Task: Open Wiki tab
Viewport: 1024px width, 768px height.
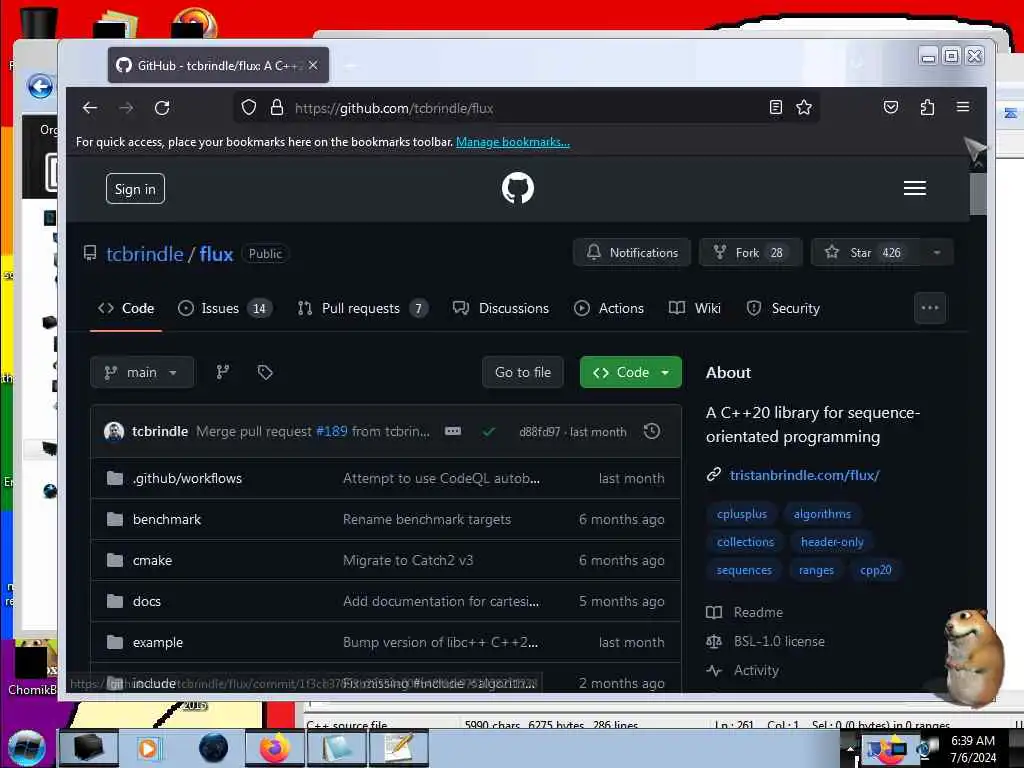Action: click(x=695, y=308)
